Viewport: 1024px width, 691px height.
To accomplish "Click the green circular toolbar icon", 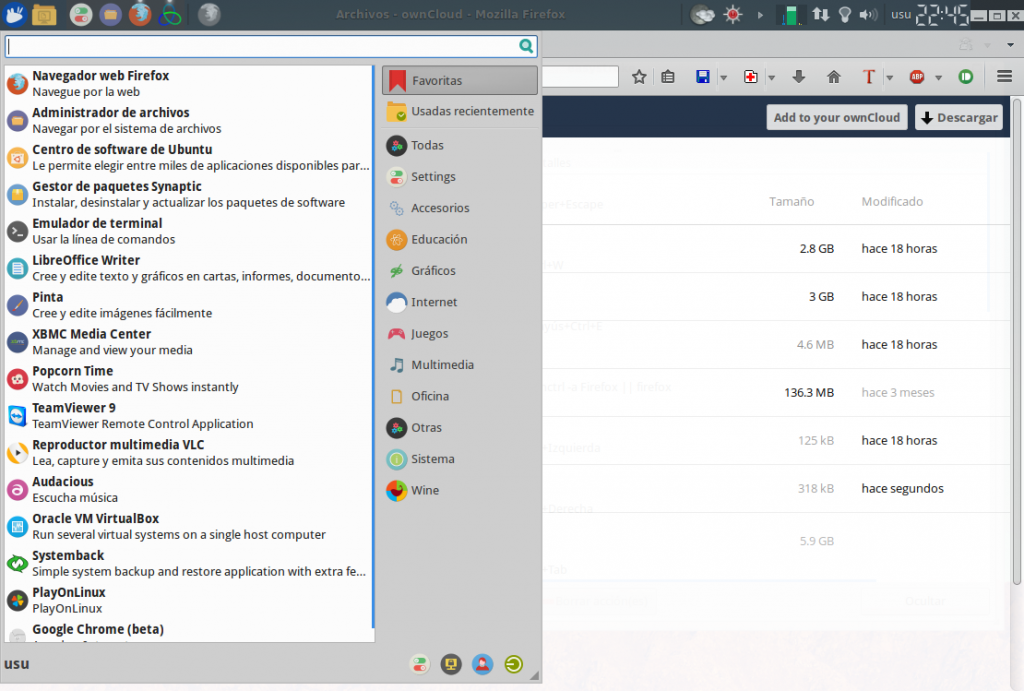I will [965, 77].
